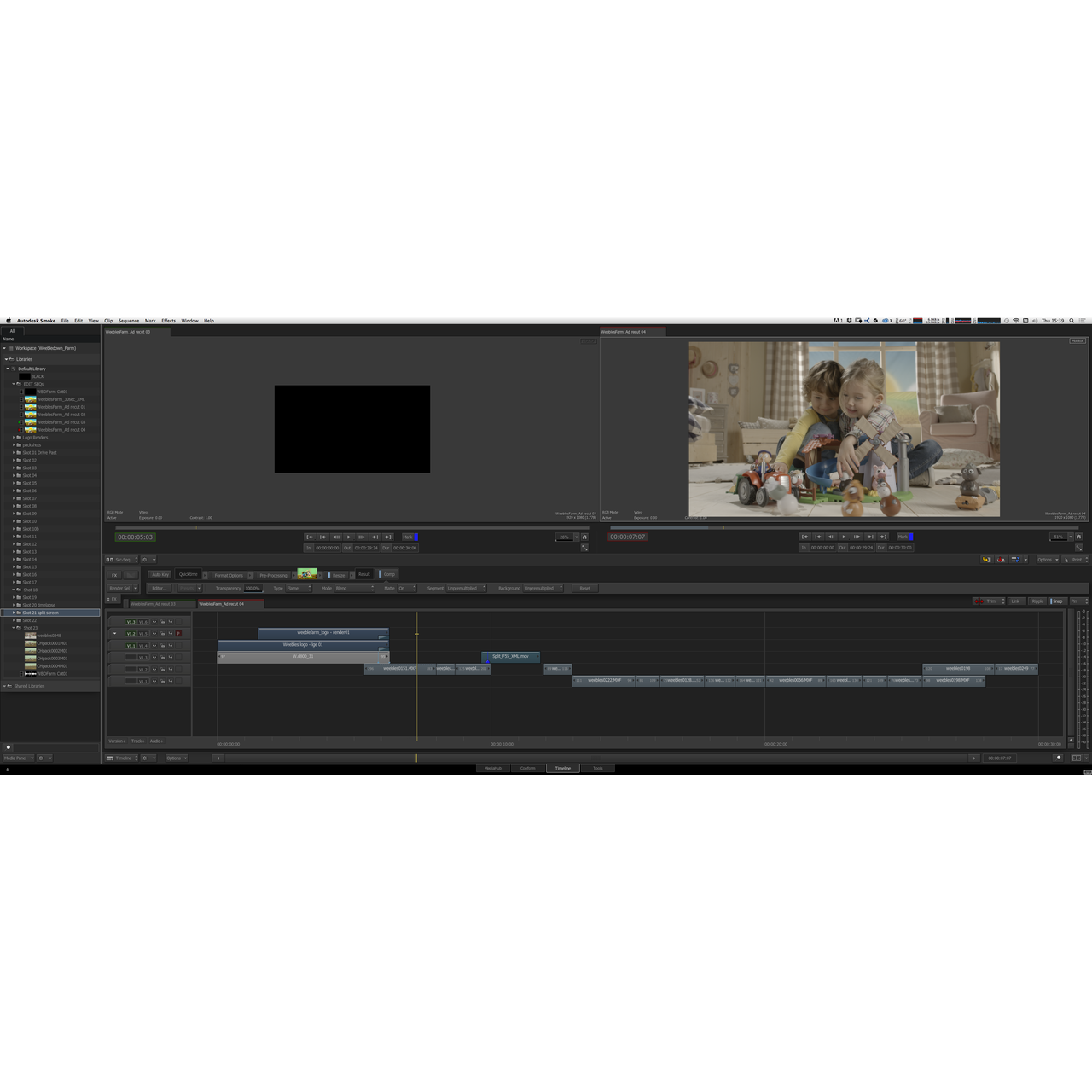Click the record viewer scrub bar
Screen dimensions: 1092x1092
pos(845,527)
